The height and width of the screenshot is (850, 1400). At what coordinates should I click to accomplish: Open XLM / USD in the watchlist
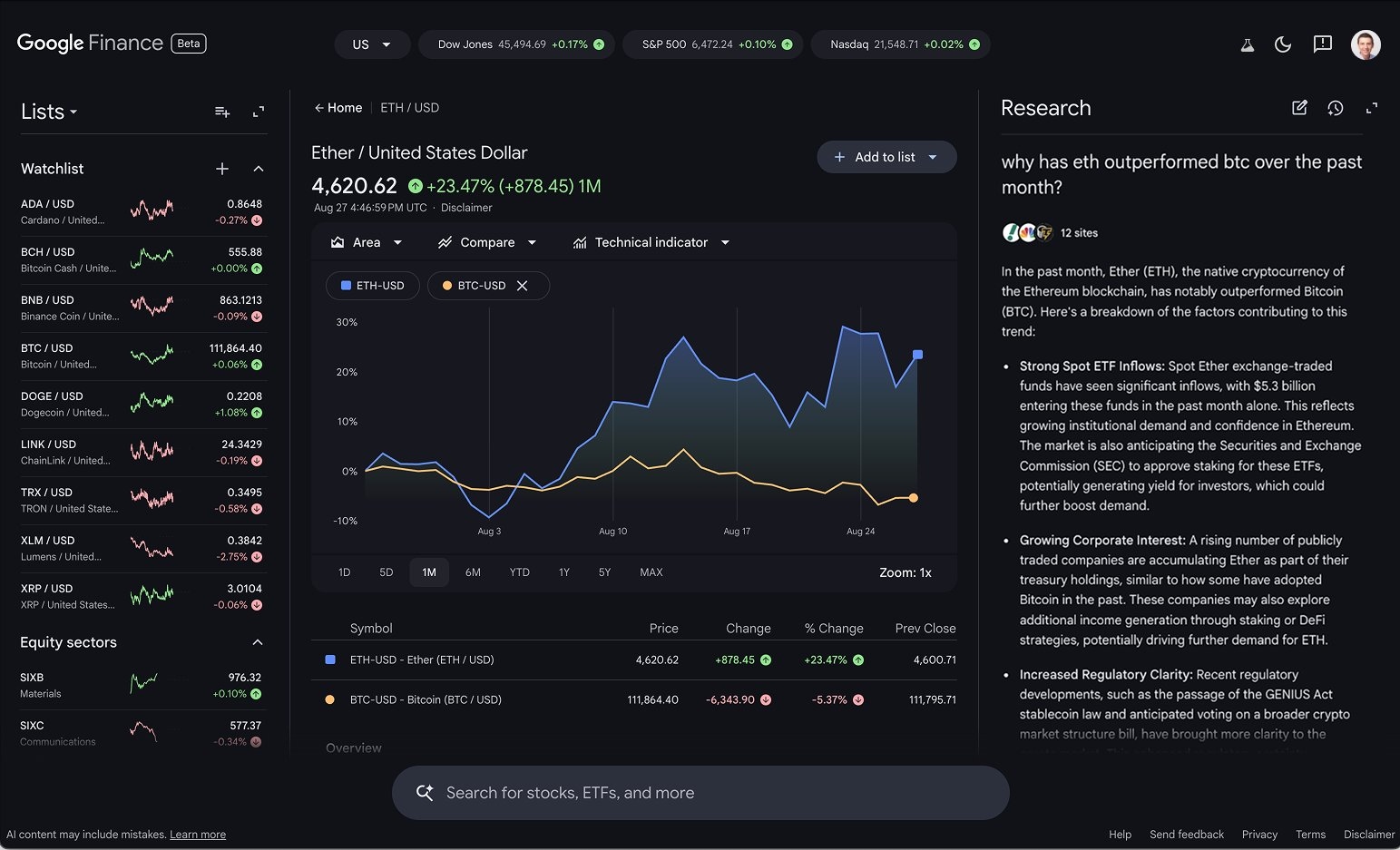point(142,549)
